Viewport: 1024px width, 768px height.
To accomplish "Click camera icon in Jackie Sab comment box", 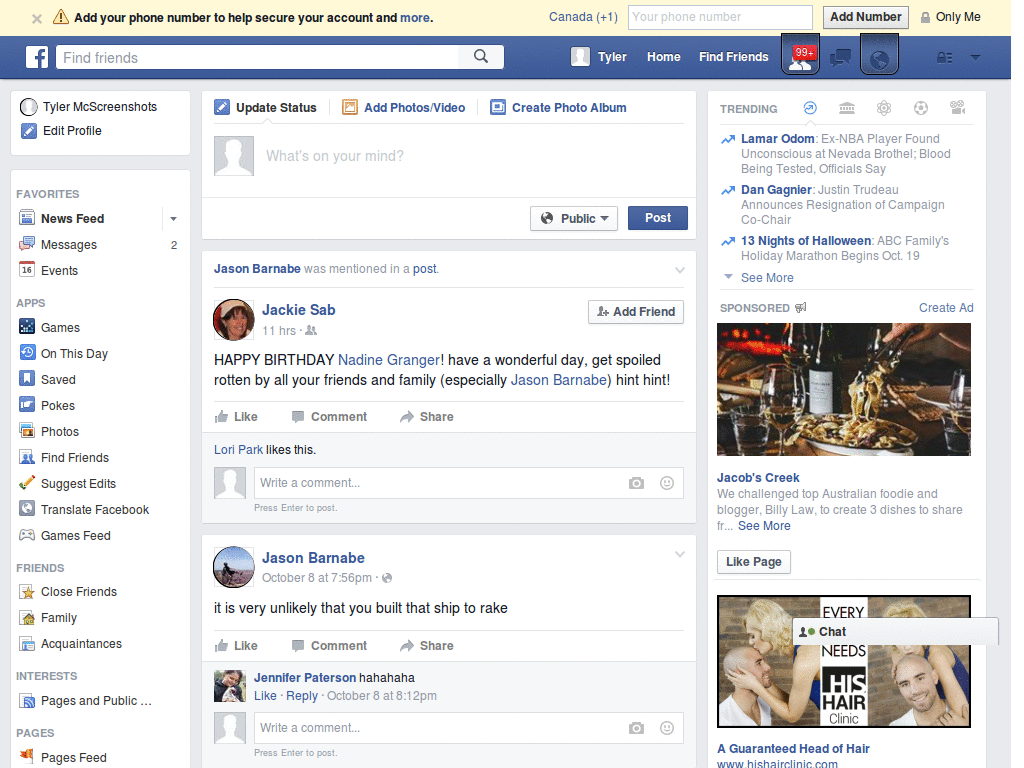I will pos(636,483).
